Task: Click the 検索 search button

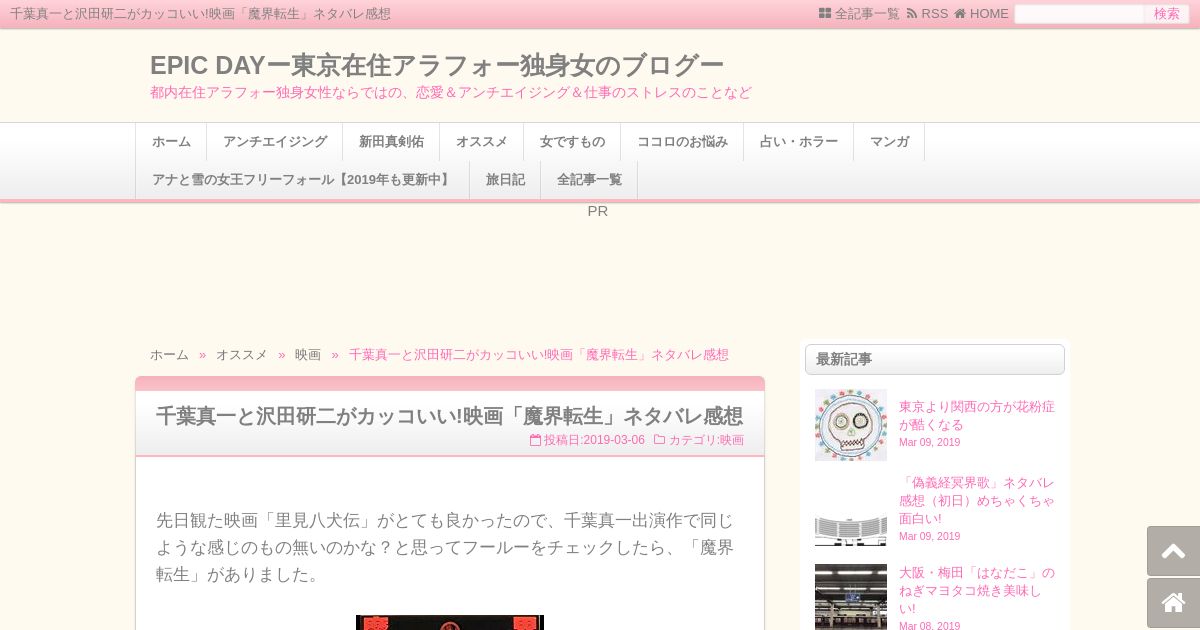Action: click(1167, 14)
